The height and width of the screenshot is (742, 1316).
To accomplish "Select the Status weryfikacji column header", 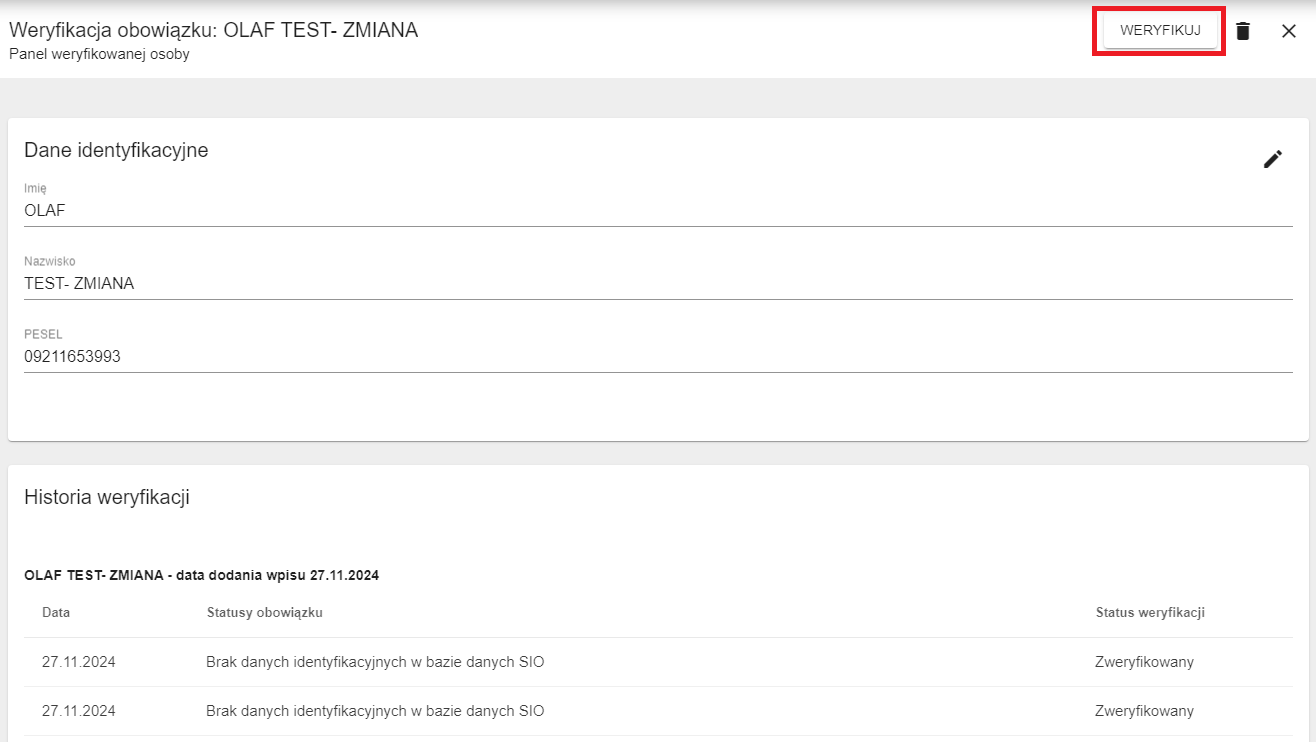I will (1150, 612).
